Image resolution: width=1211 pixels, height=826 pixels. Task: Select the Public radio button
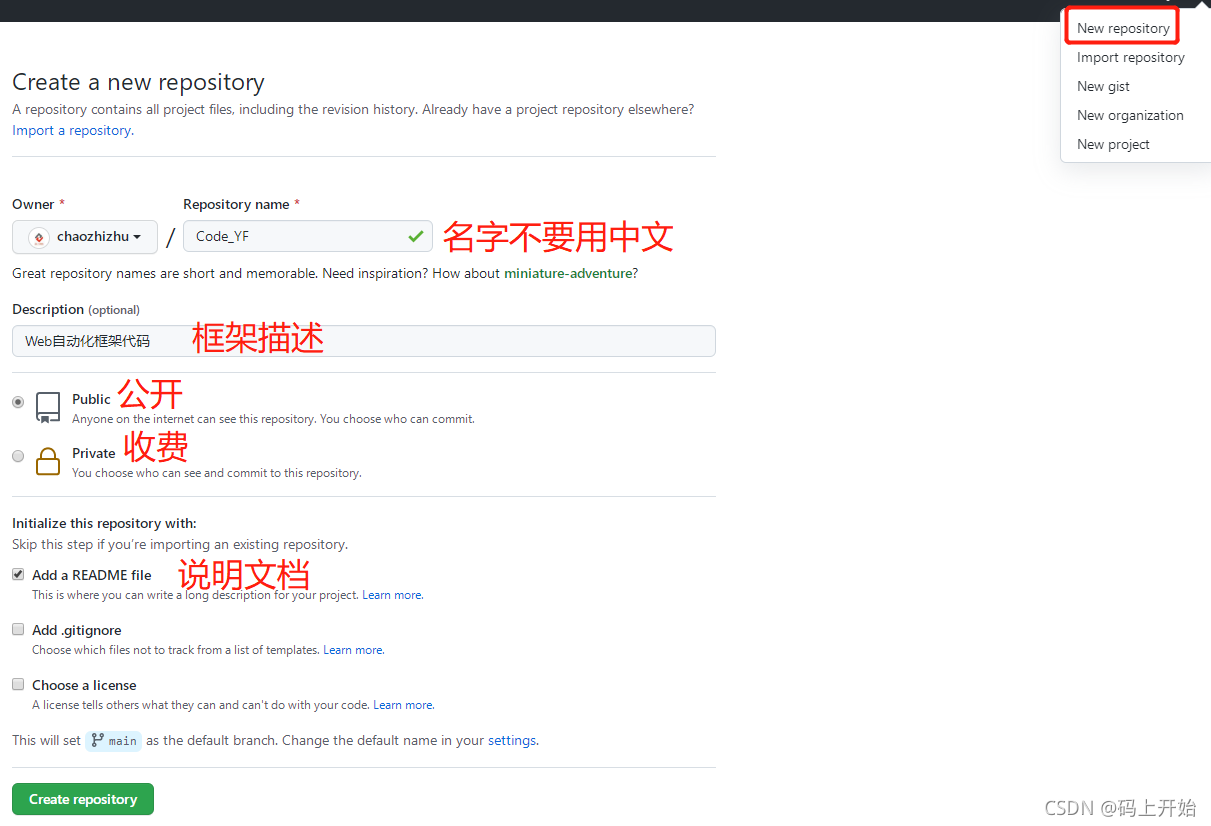pyautogui.click(x=18, y=402)
